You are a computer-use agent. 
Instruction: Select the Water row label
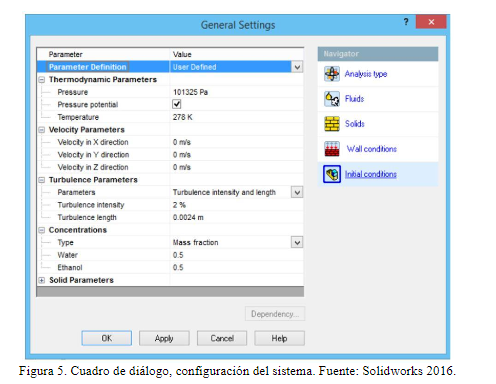click(x=67, y=255)
